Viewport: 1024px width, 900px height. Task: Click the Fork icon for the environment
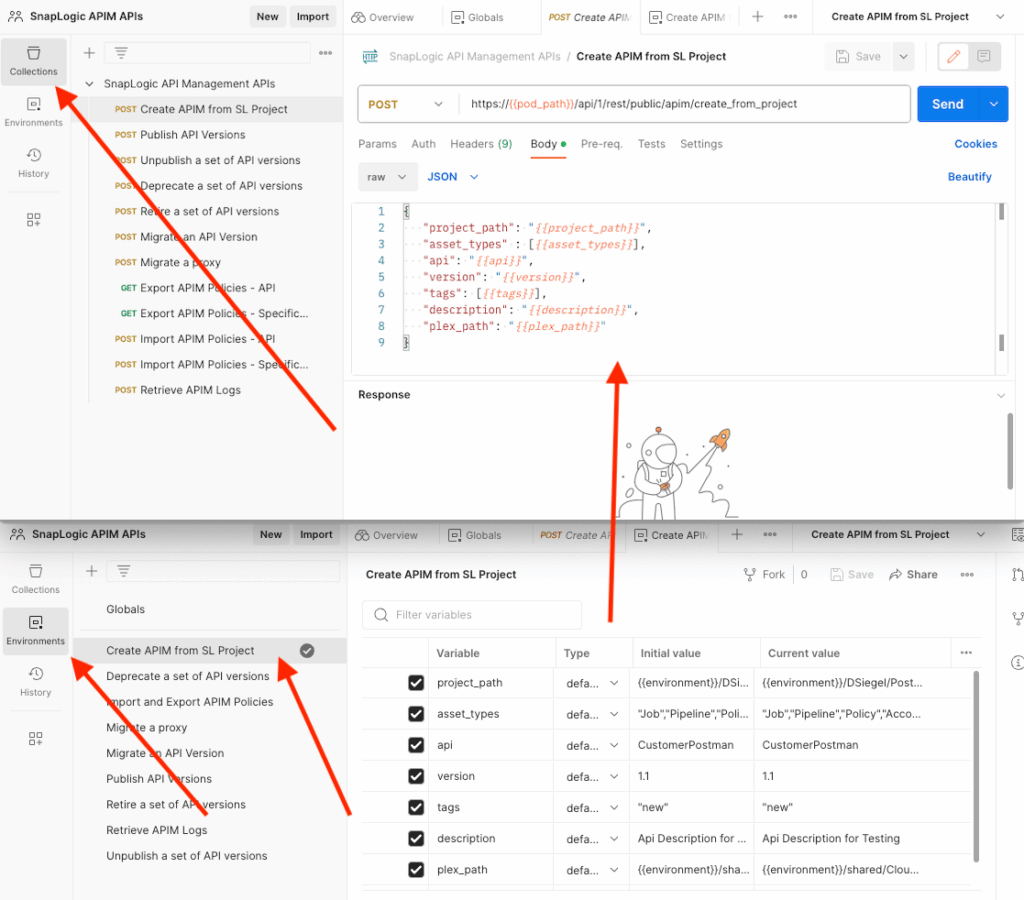click(x=750, y=575)
